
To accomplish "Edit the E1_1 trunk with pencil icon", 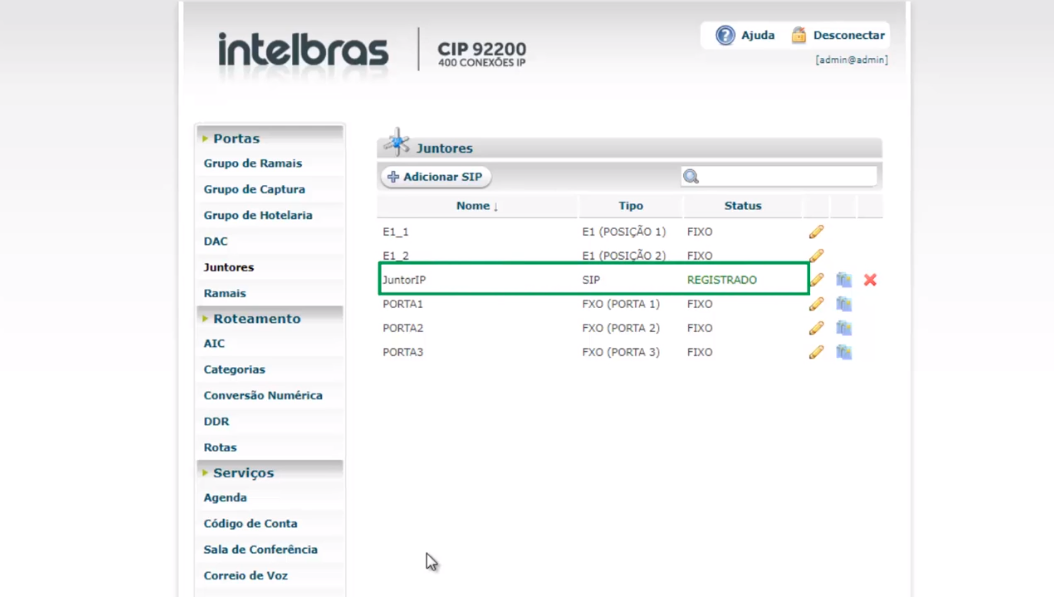I will pos(816,232).
